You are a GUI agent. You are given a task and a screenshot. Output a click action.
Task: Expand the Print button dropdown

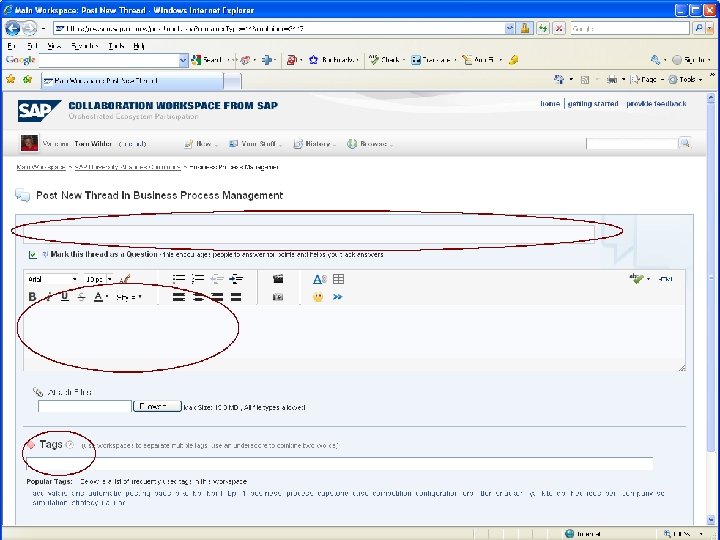[624, 80]
